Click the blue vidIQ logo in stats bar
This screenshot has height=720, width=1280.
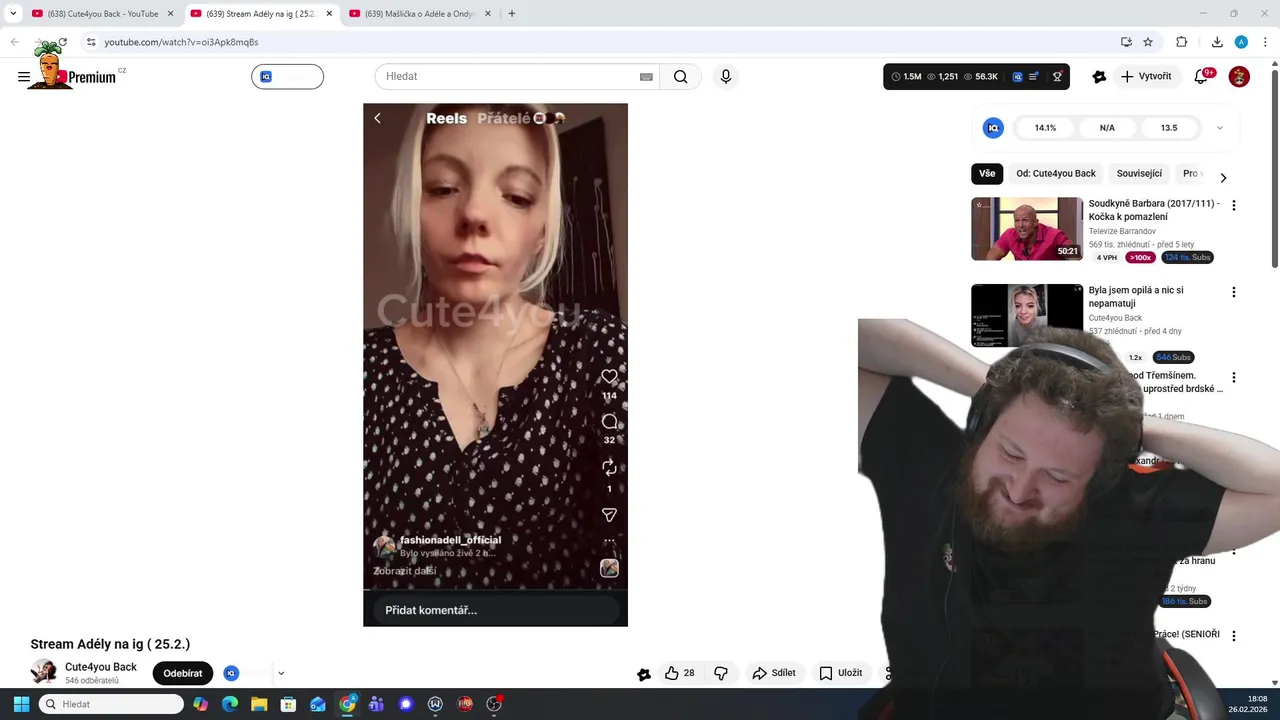tap(1017, 76)
